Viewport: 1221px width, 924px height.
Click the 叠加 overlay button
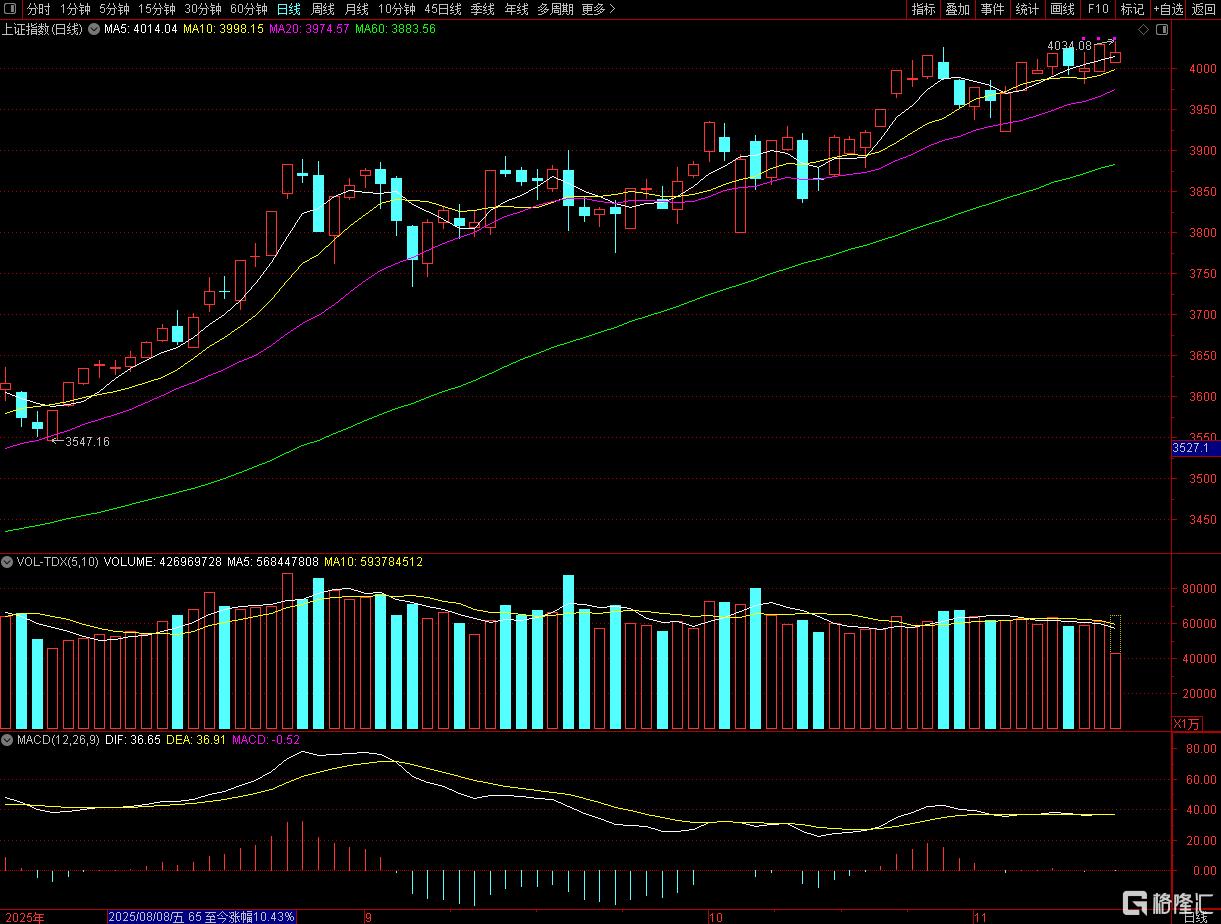pyautogui.click(x=958, y=9)
